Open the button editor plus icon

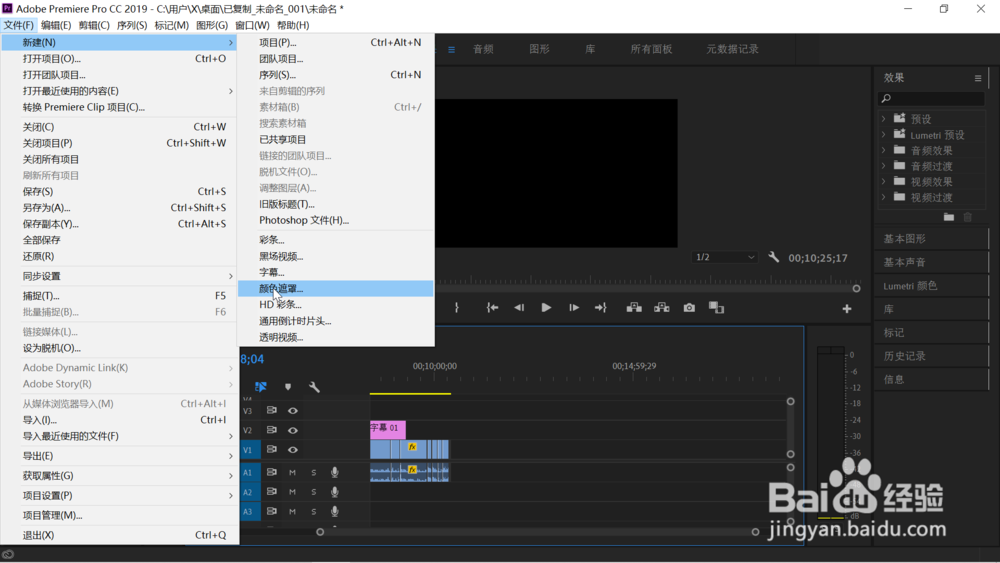[847, 309]
